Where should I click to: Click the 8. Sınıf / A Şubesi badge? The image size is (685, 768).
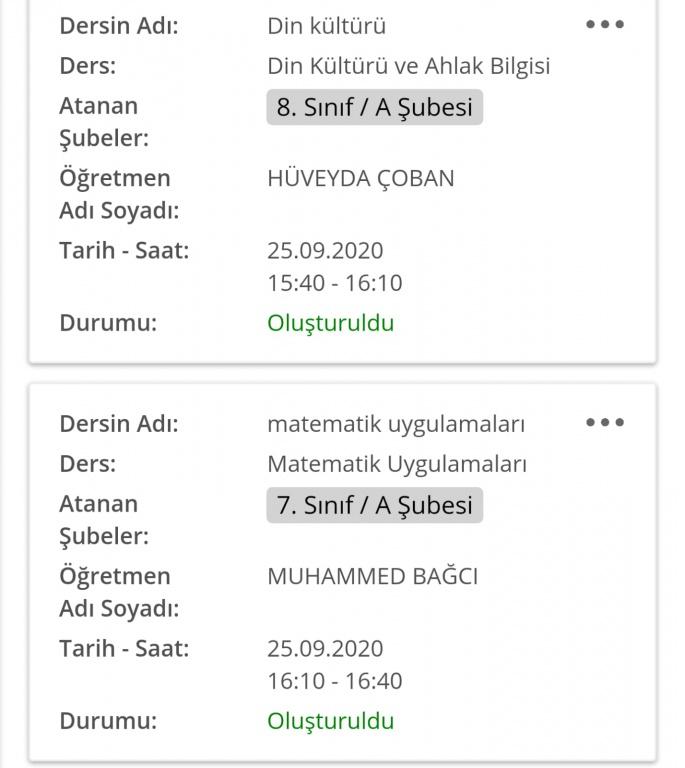(x=374, y=107)
